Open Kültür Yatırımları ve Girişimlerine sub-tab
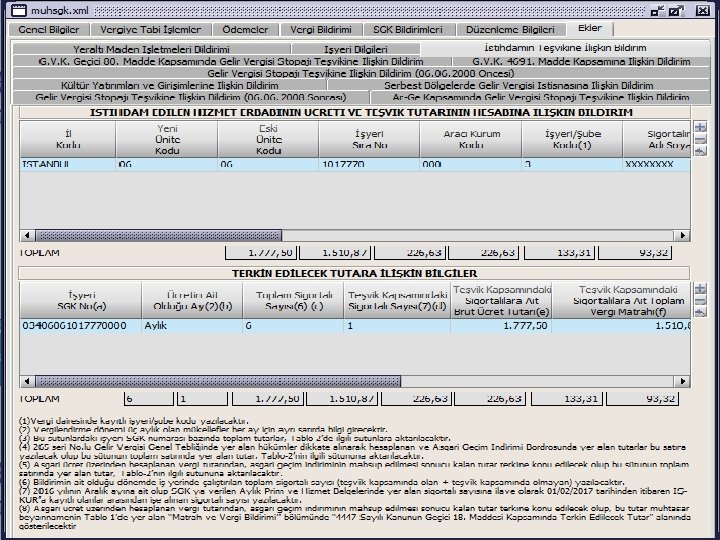The image size is (720, 540). click(x=169, y=85)
